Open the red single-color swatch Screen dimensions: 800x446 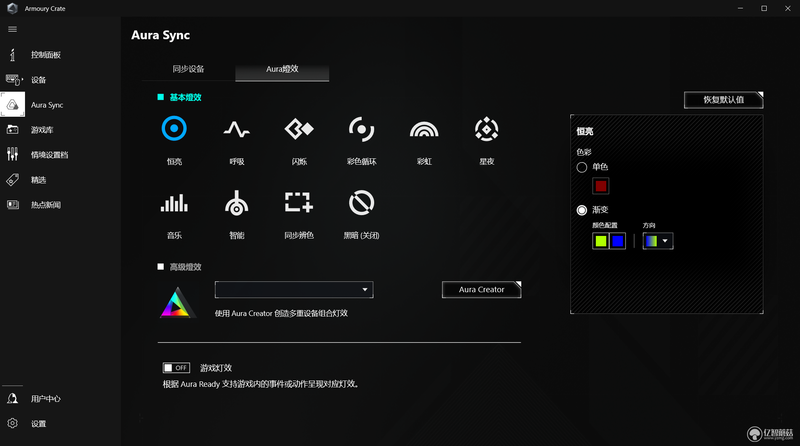point(601,186)
